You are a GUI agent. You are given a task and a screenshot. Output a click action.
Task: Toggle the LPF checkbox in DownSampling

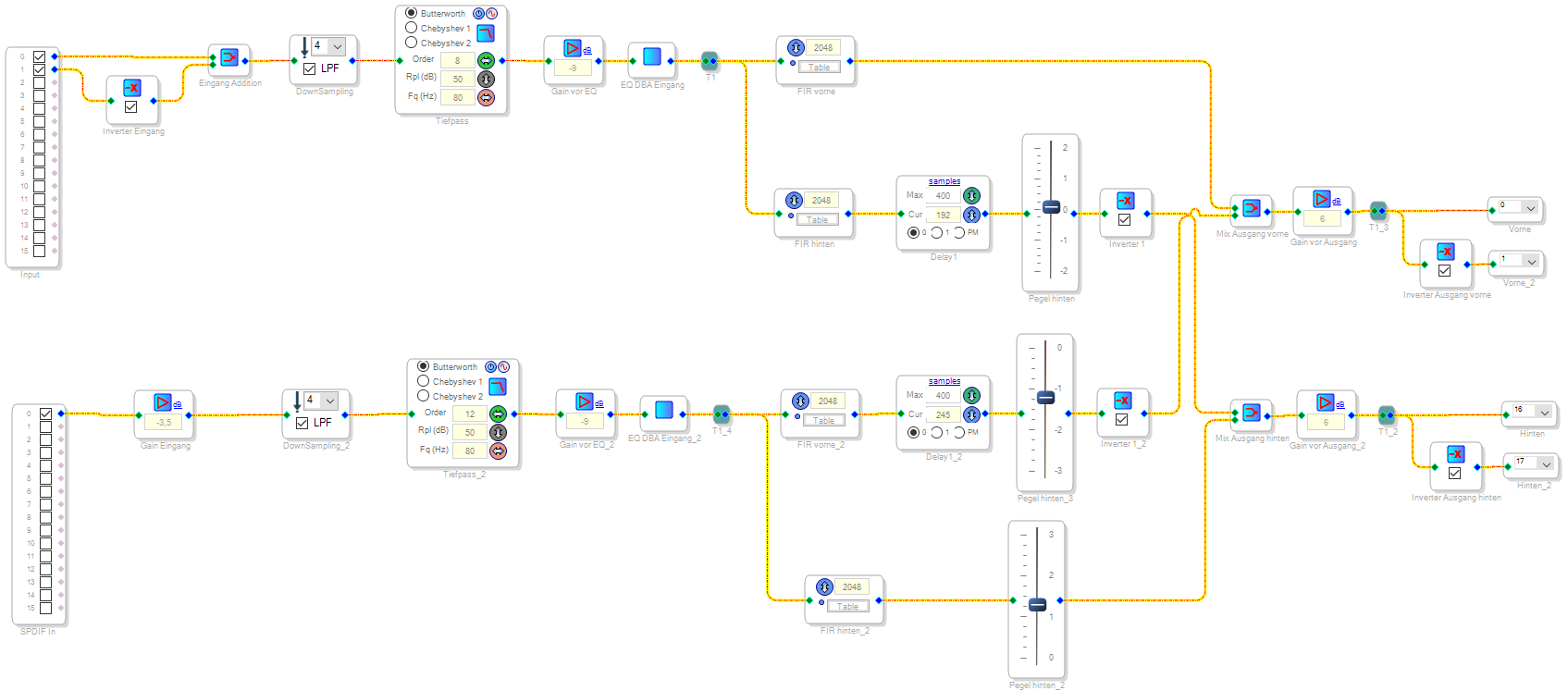[x=310, y=68]
